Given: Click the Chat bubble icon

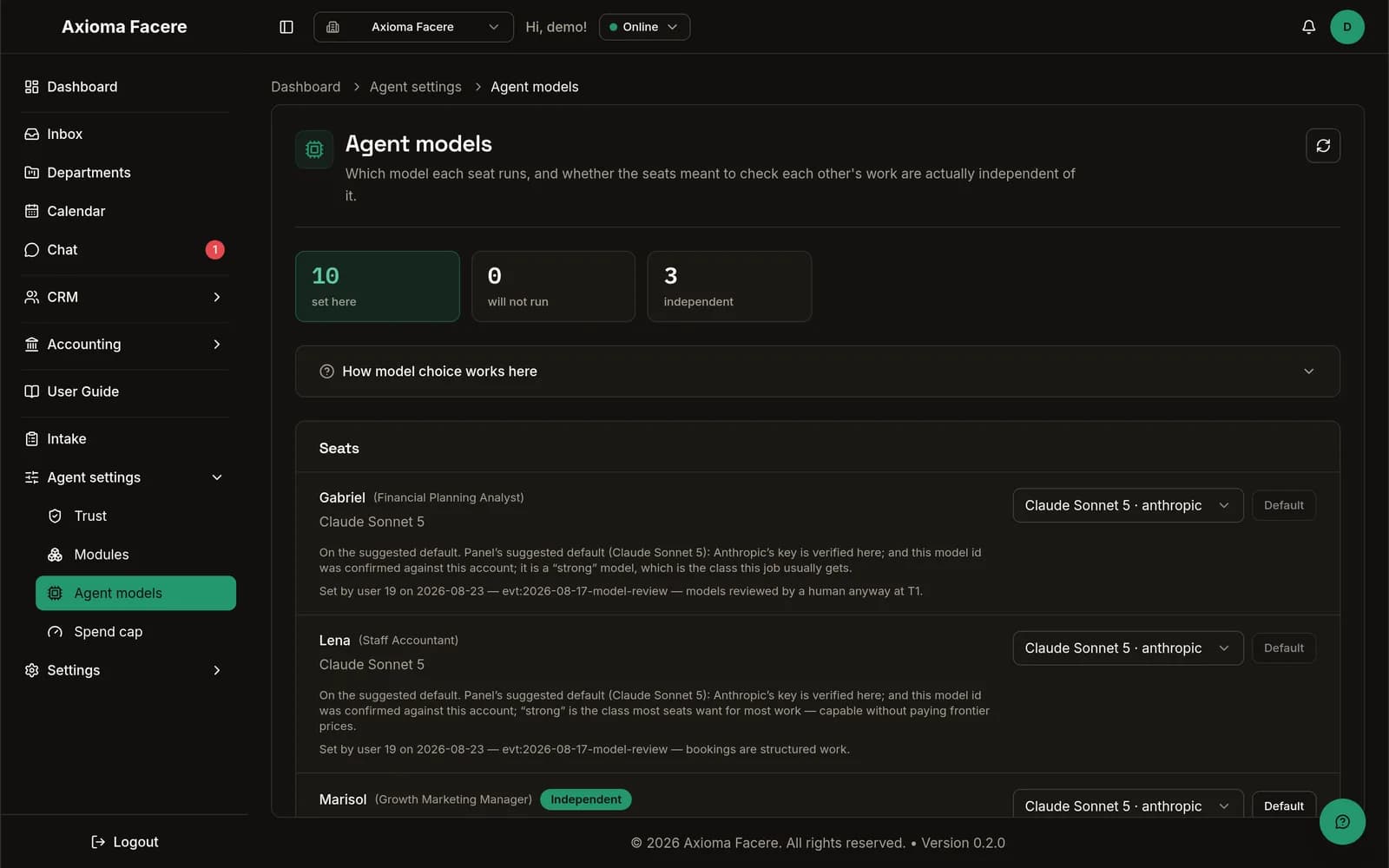Looking at the screenshot, I should coord(32,250).
